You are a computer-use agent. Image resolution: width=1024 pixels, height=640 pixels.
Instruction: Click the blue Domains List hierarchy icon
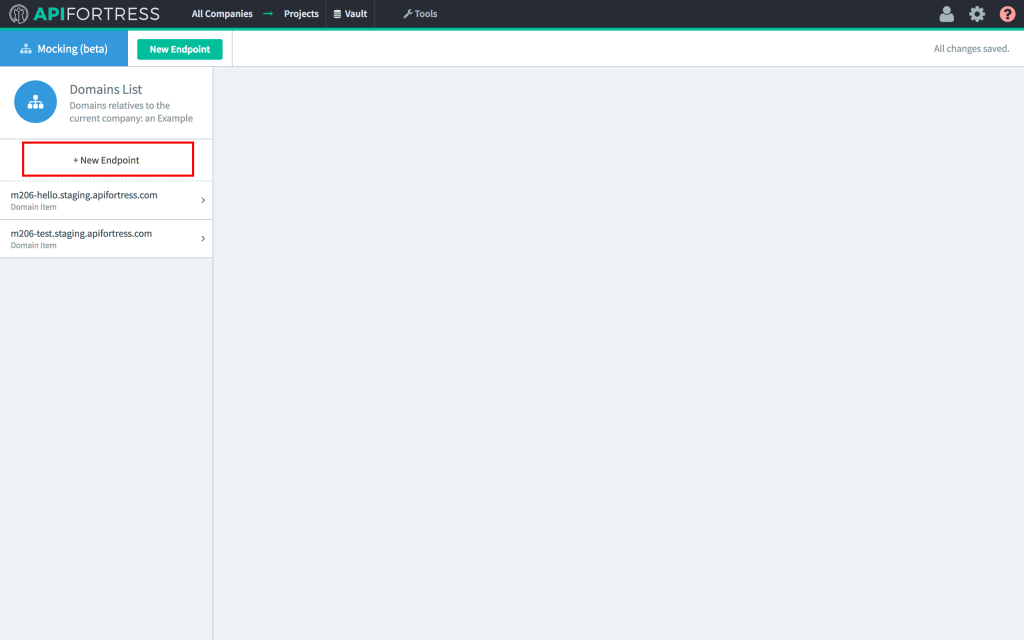point(35,101)
